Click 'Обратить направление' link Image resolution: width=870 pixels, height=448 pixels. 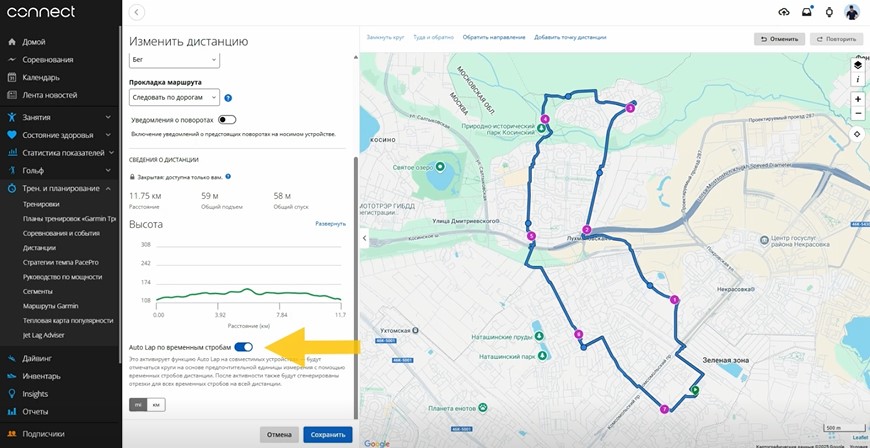pos(493,37)
